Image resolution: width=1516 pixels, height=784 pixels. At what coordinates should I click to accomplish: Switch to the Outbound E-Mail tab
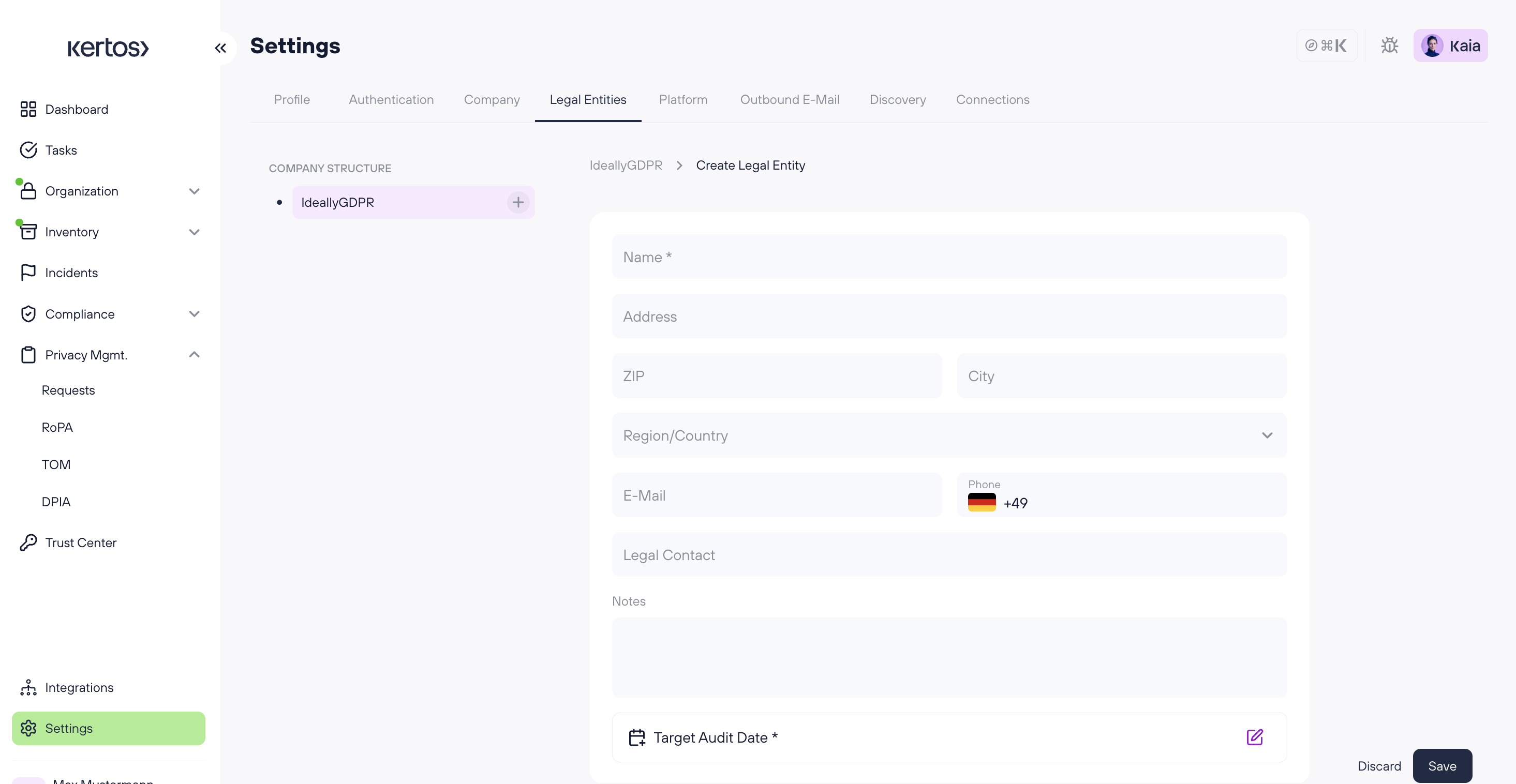click(x=790, y=99)
